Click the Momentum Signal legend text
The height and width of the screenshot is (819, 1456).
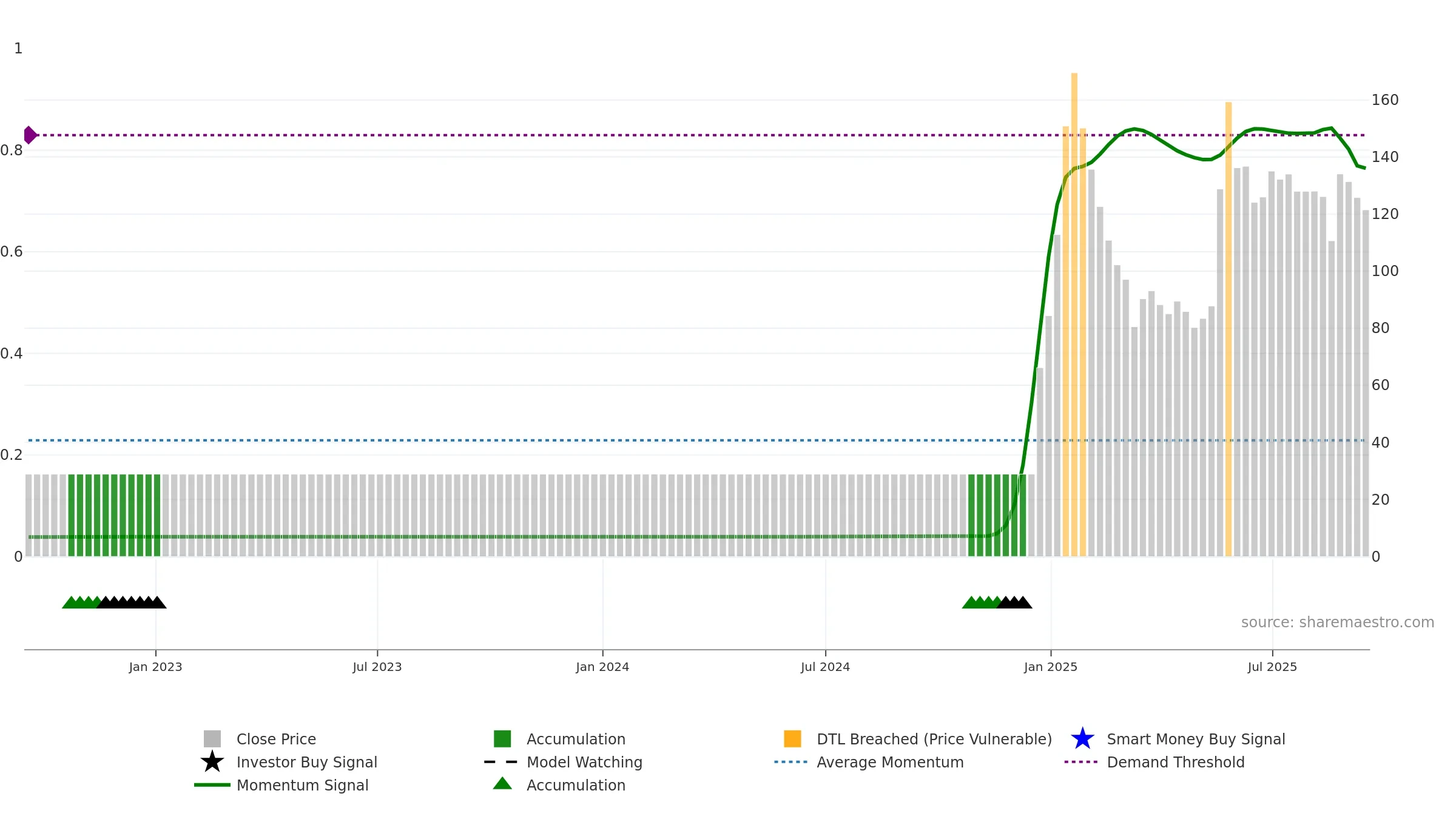click(x=302, y=785)
